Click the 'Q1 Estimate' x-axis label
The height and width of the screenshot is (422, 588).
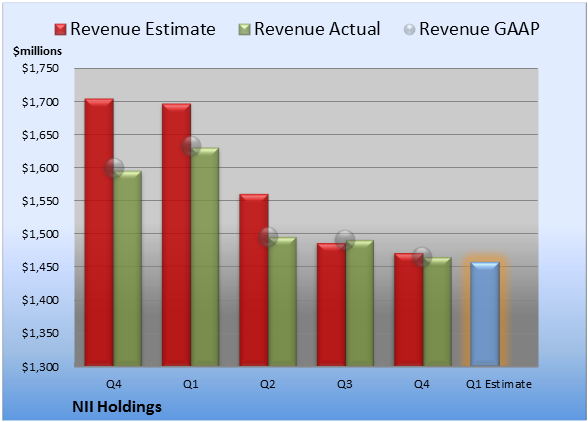(x=499, y=384)
